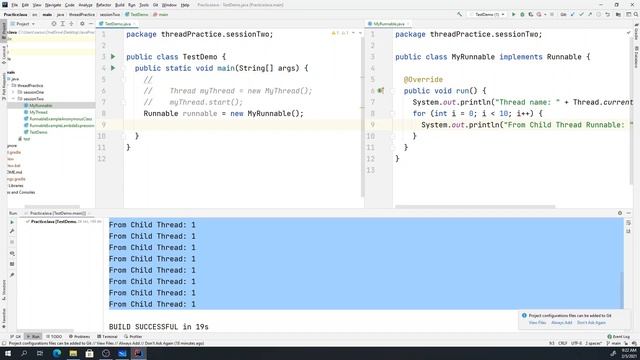Open the File menu
This screenshot has width=640, height=360.
[x=14, y=5]
